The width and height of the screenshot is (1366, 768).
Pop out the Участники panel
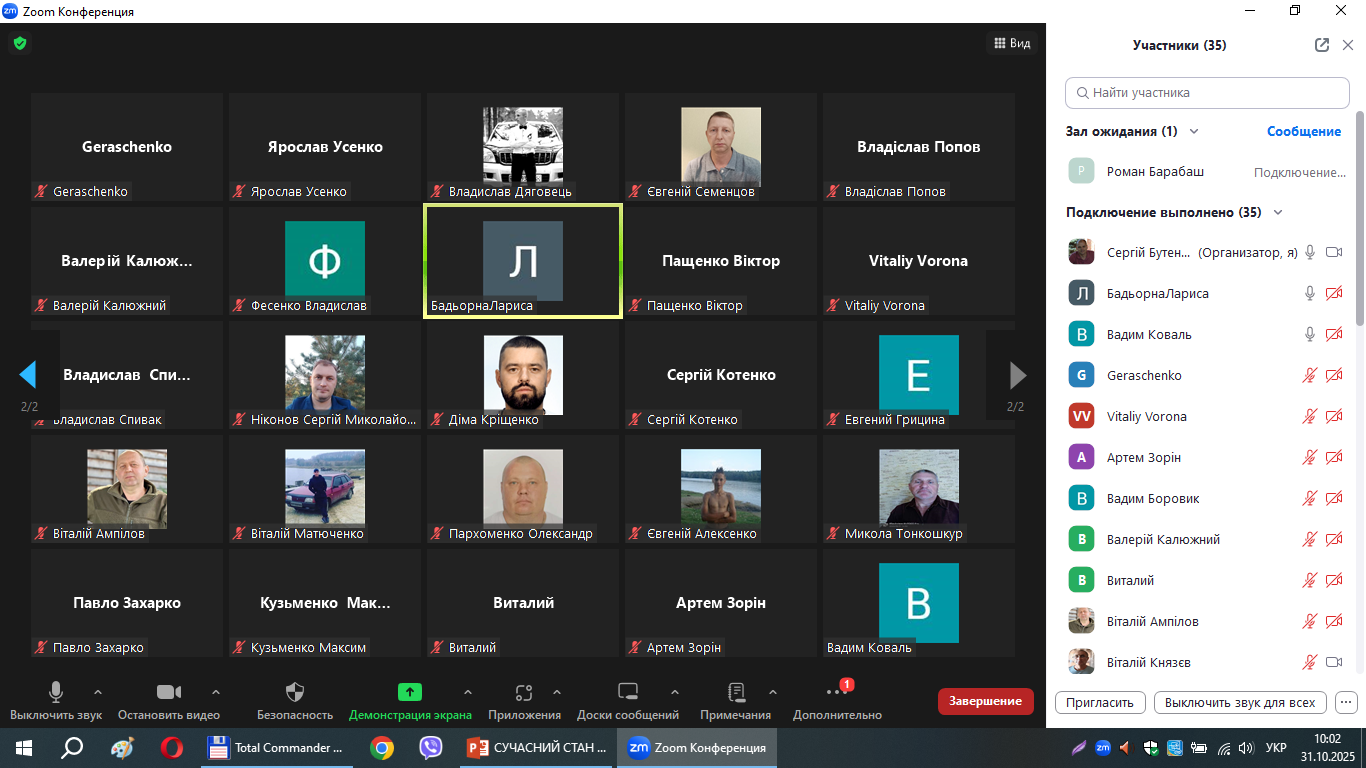[x=1322, y=45]
